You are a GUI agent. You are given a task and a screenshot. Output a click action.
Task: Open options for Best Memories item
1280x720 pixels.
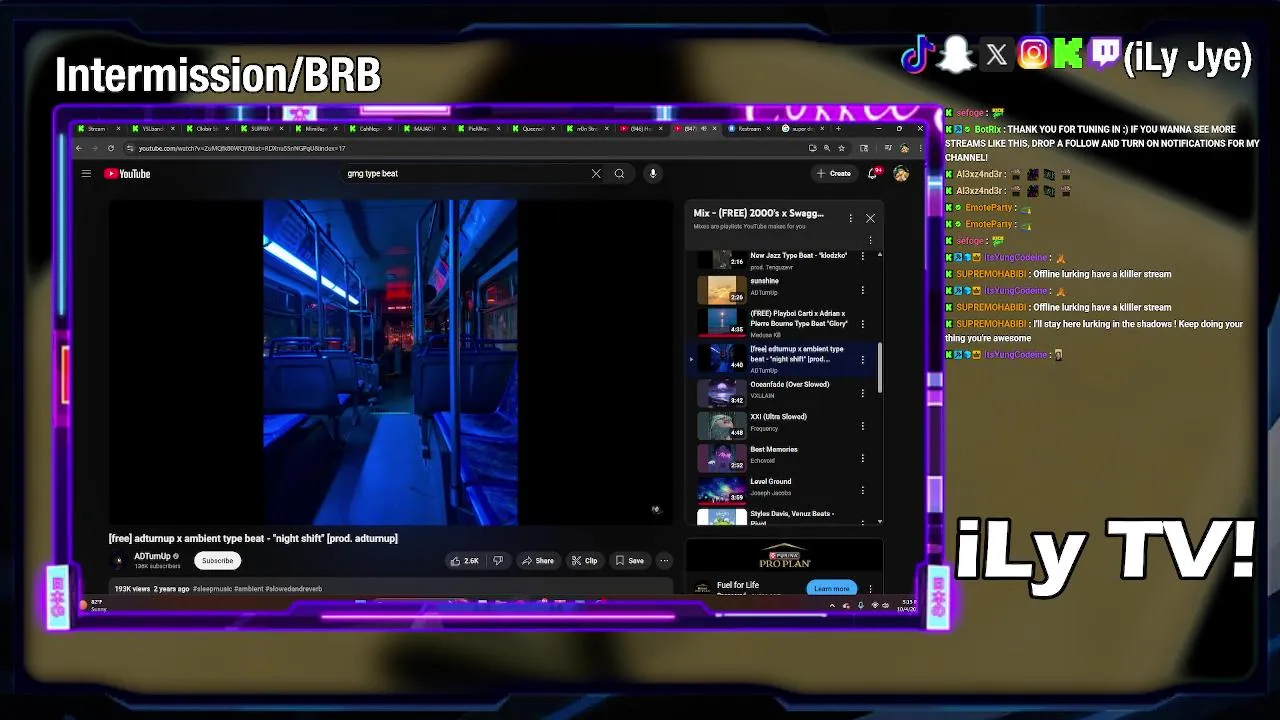tap(863, 459)
